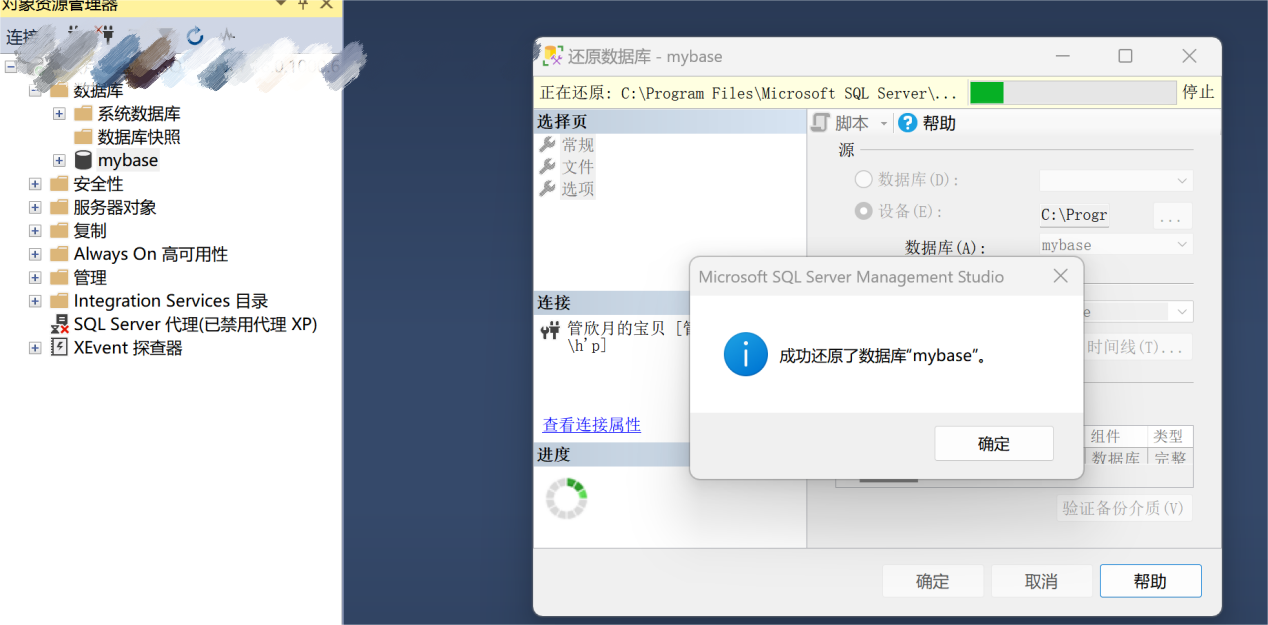This screenshot has height=625, width=1268.
Task: Expand the 复制 node
Action: (x=35, y=231)
